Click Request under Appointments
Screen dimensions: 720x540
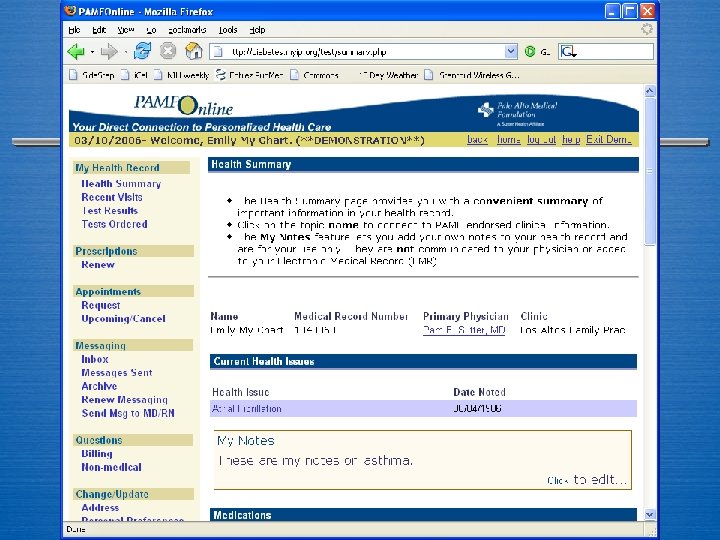101,305
